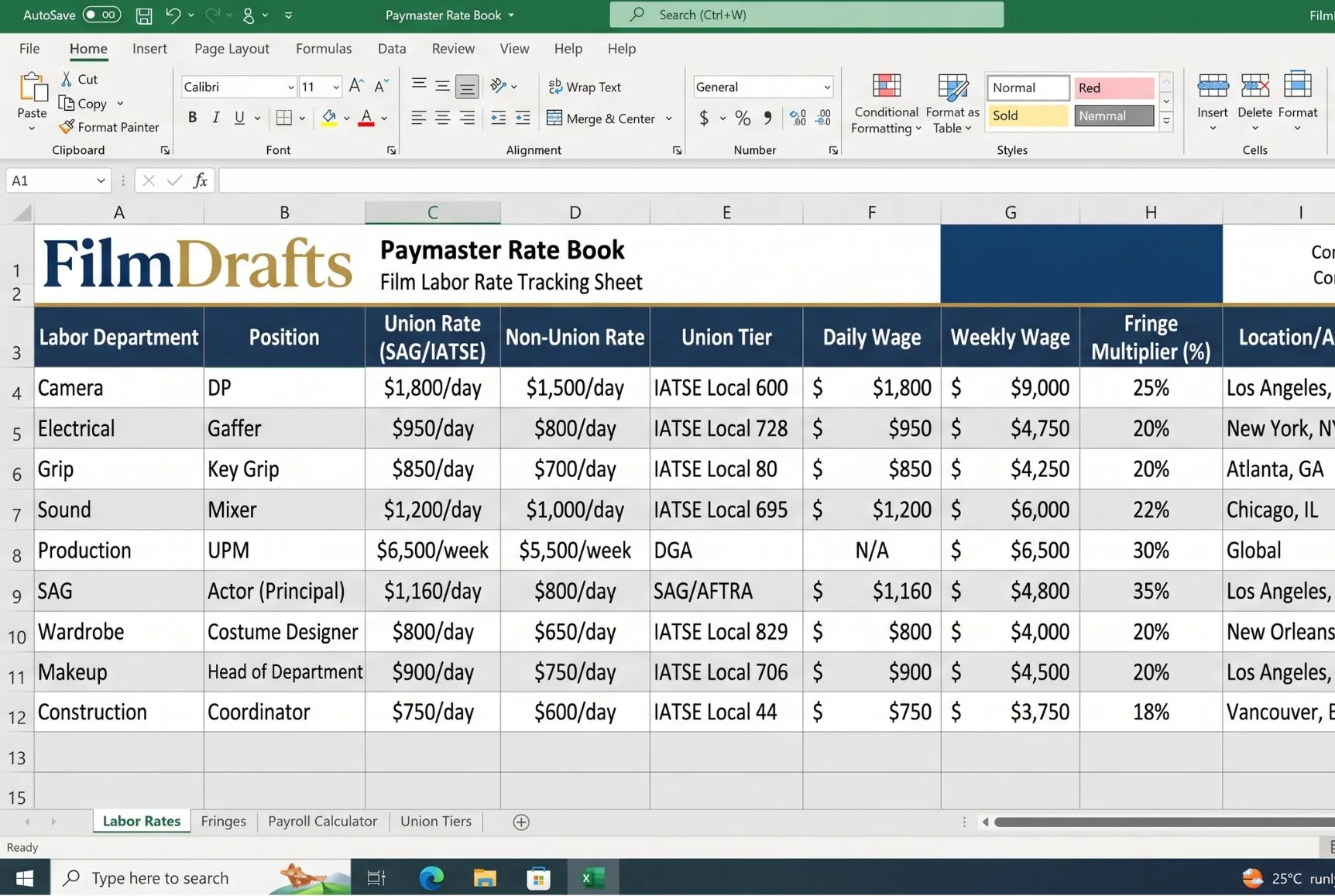Open the Fringes sheet tab
This screenshot has height=896, width=1335.
pyautogui.click(x=223, y=822)
